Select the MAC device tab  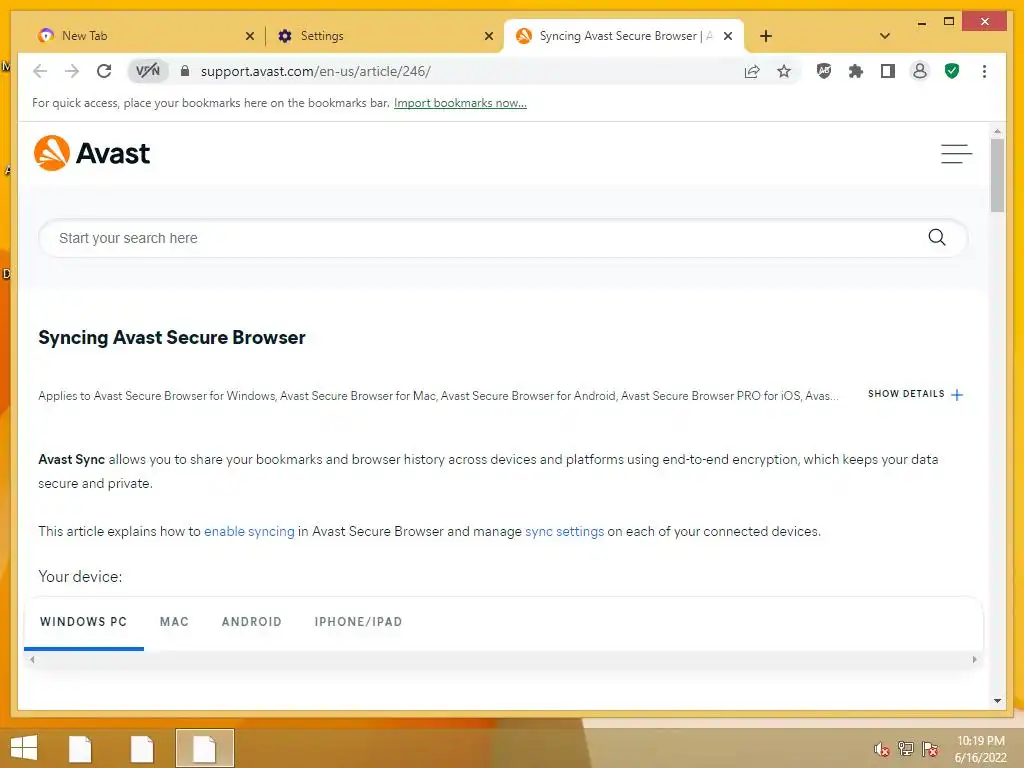tap(174, 622)
